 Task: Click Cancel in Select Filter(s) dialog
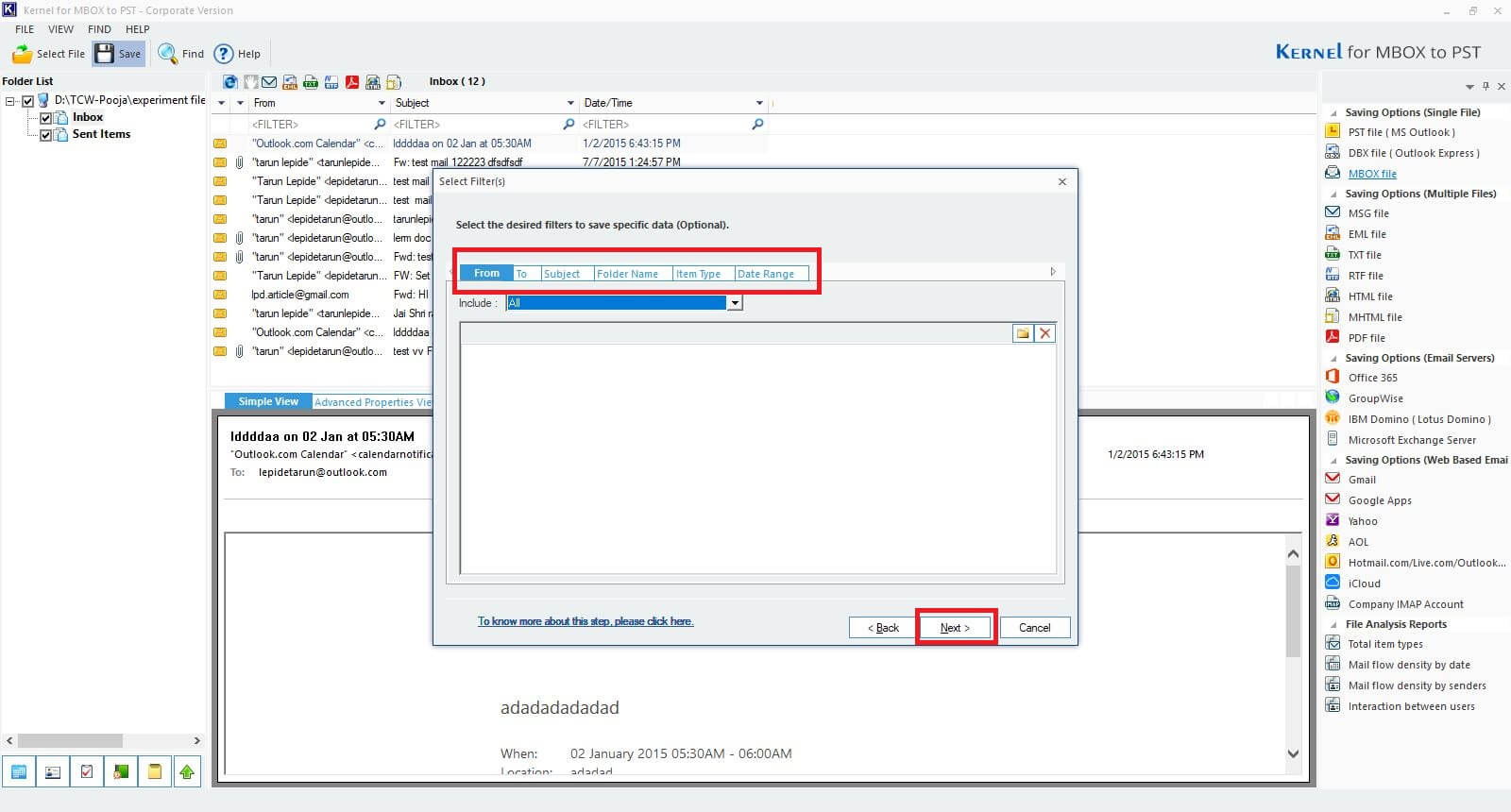[x=1034, y=628]
